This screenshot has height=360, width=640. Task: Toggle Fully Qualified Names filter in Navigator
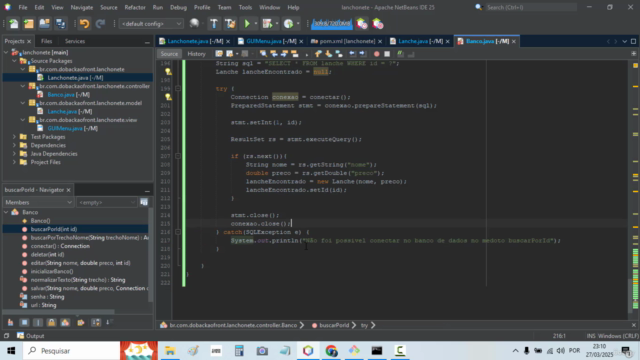pos(81,322)
